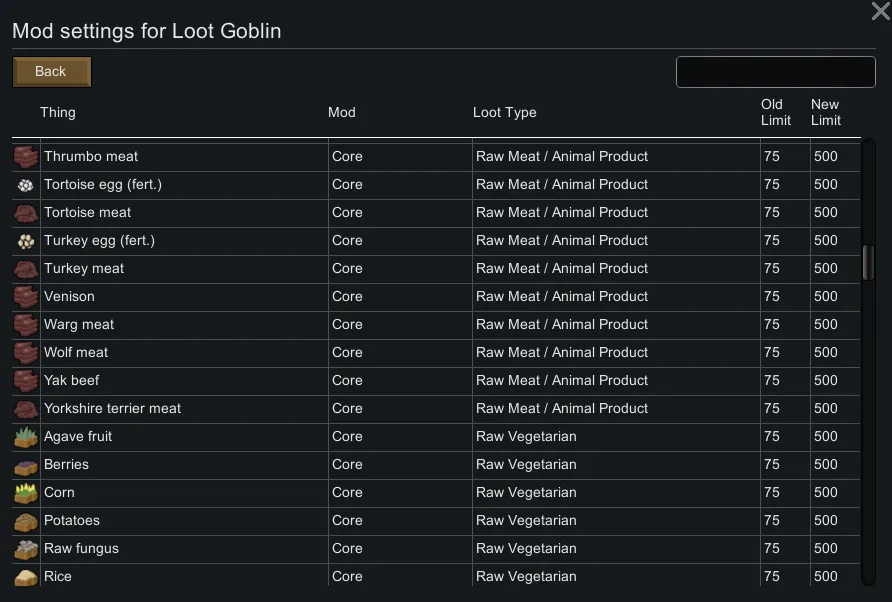Click the New Limit column header
The height and width of the screenshot is (602, 892).
click(x=825, y=112)
